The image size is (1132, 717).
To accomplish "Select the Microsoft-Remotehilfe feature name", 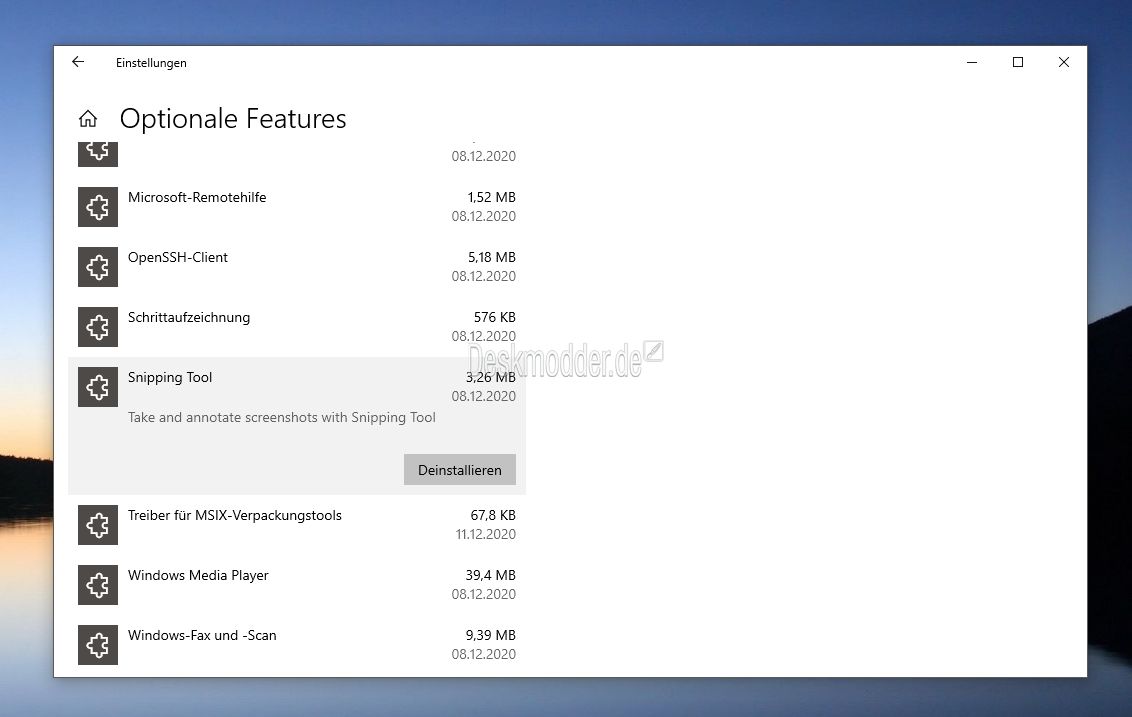I will pos(197,197).
